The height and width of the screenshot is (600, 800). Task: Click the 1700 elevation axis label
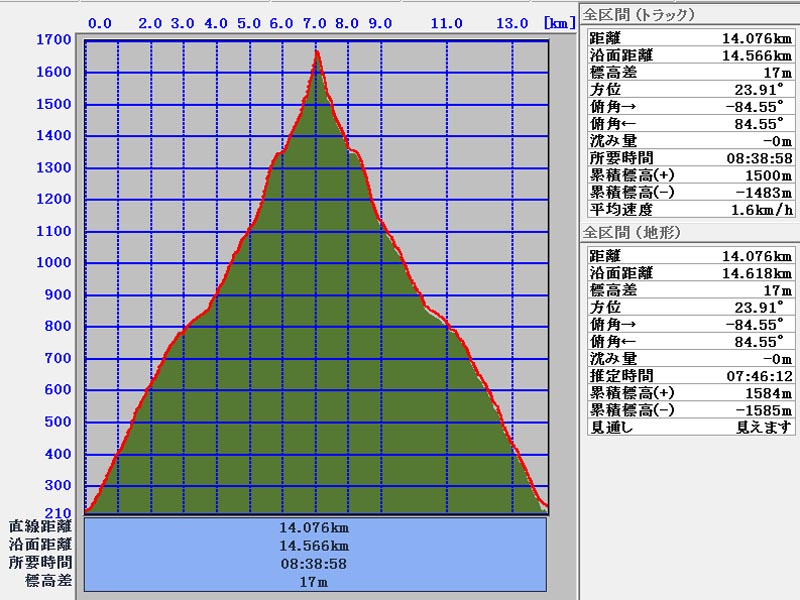point(52,40)
